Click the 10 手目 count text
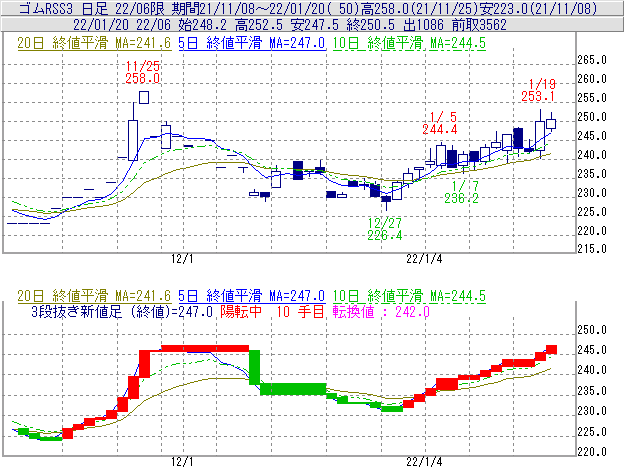Viewport: 624px width, 475px height. coord(300,311)
